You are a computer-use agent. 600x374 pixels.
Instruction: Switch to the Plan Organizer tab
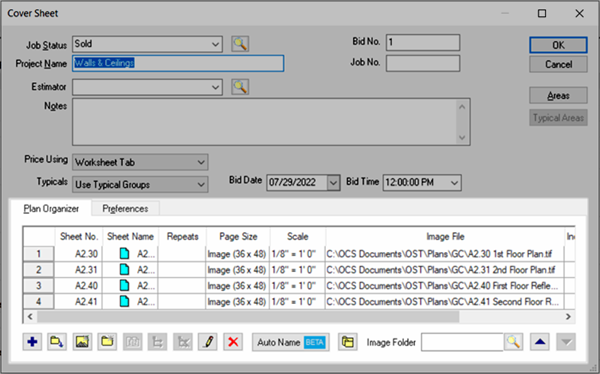51,209
